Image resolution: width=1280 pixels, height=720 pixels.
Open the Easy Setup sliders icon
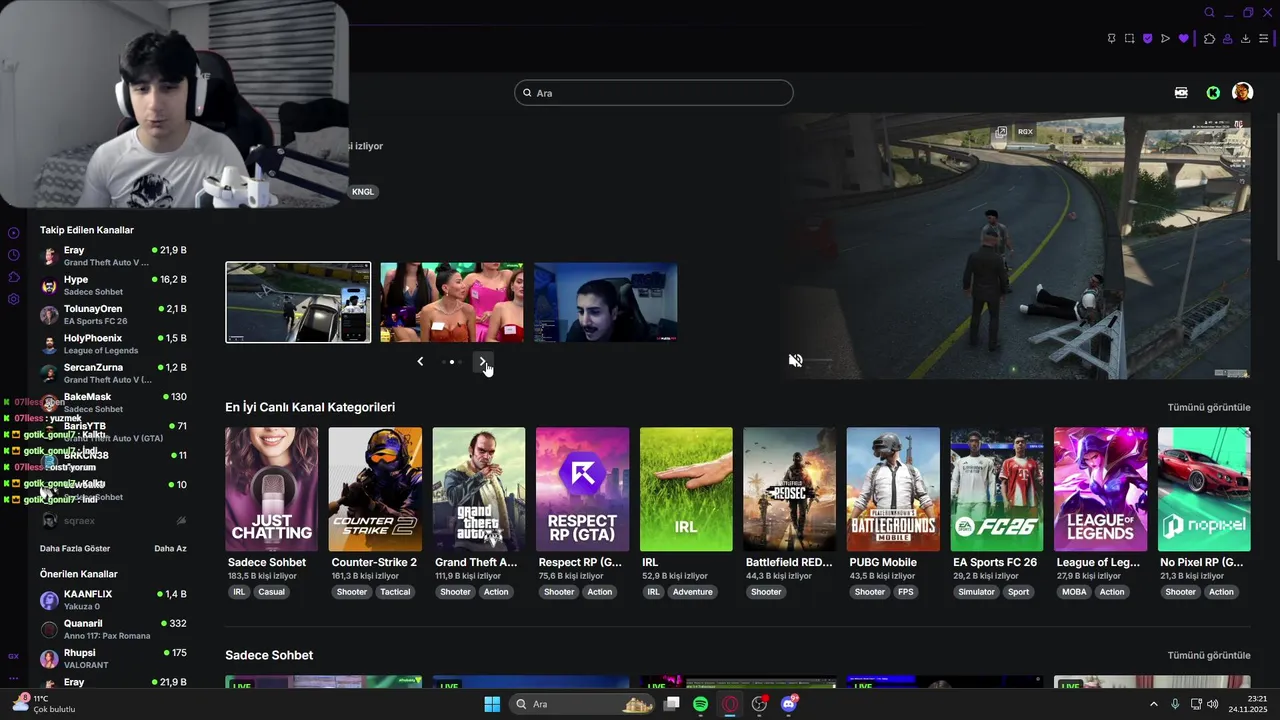tap(1263, 39)
